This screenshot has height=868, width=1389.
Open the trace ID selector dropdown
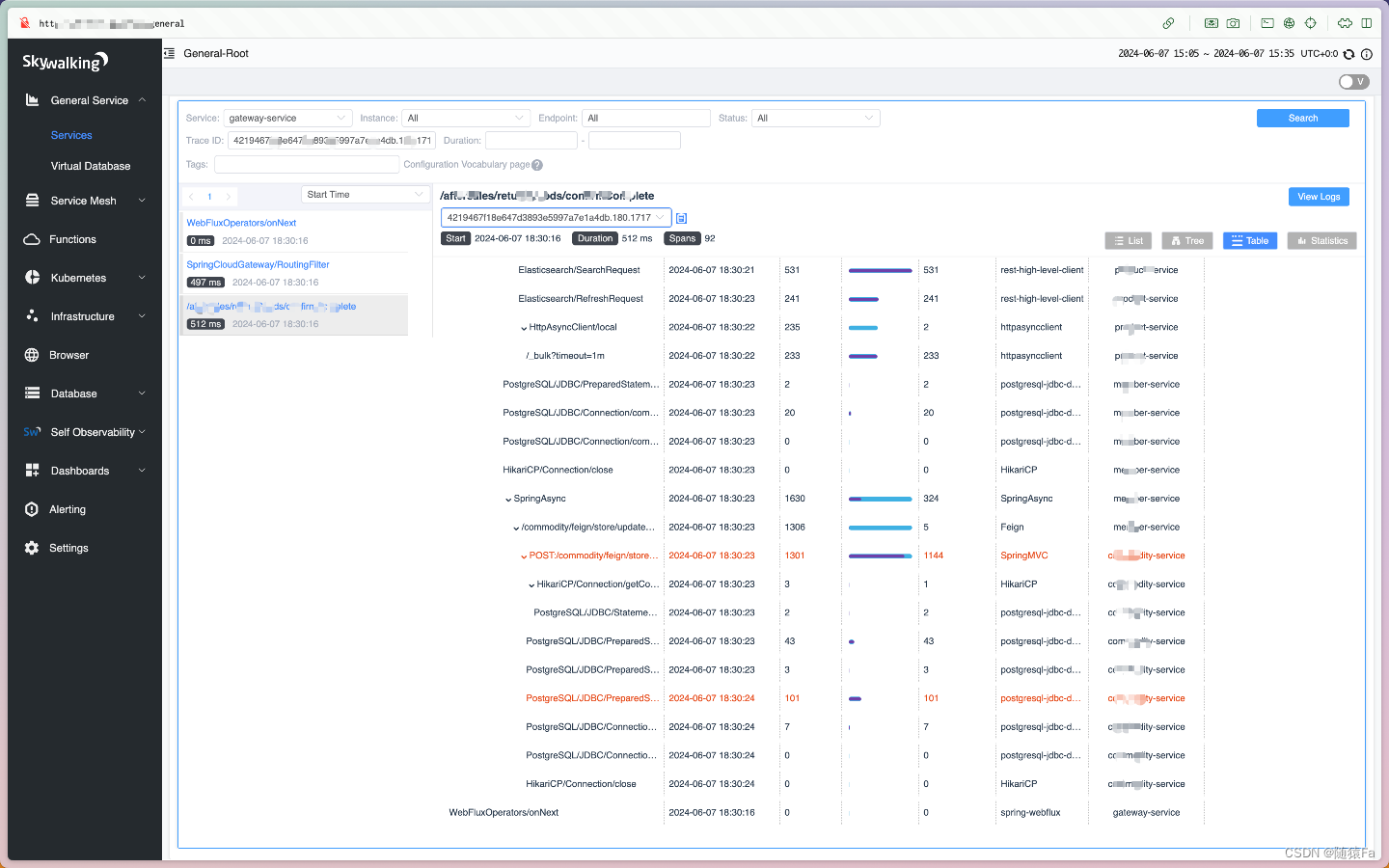(x=556, y=218)
